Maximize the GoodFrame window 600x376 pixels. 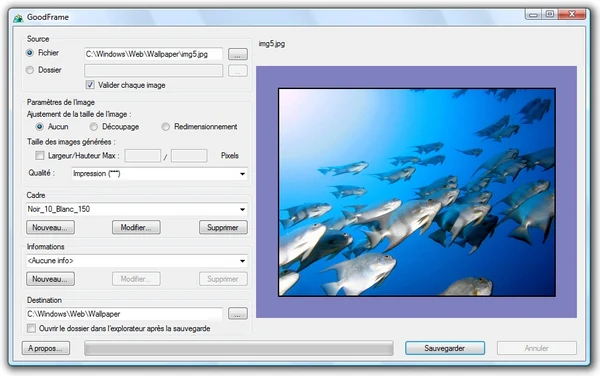(x=550, y=15)
